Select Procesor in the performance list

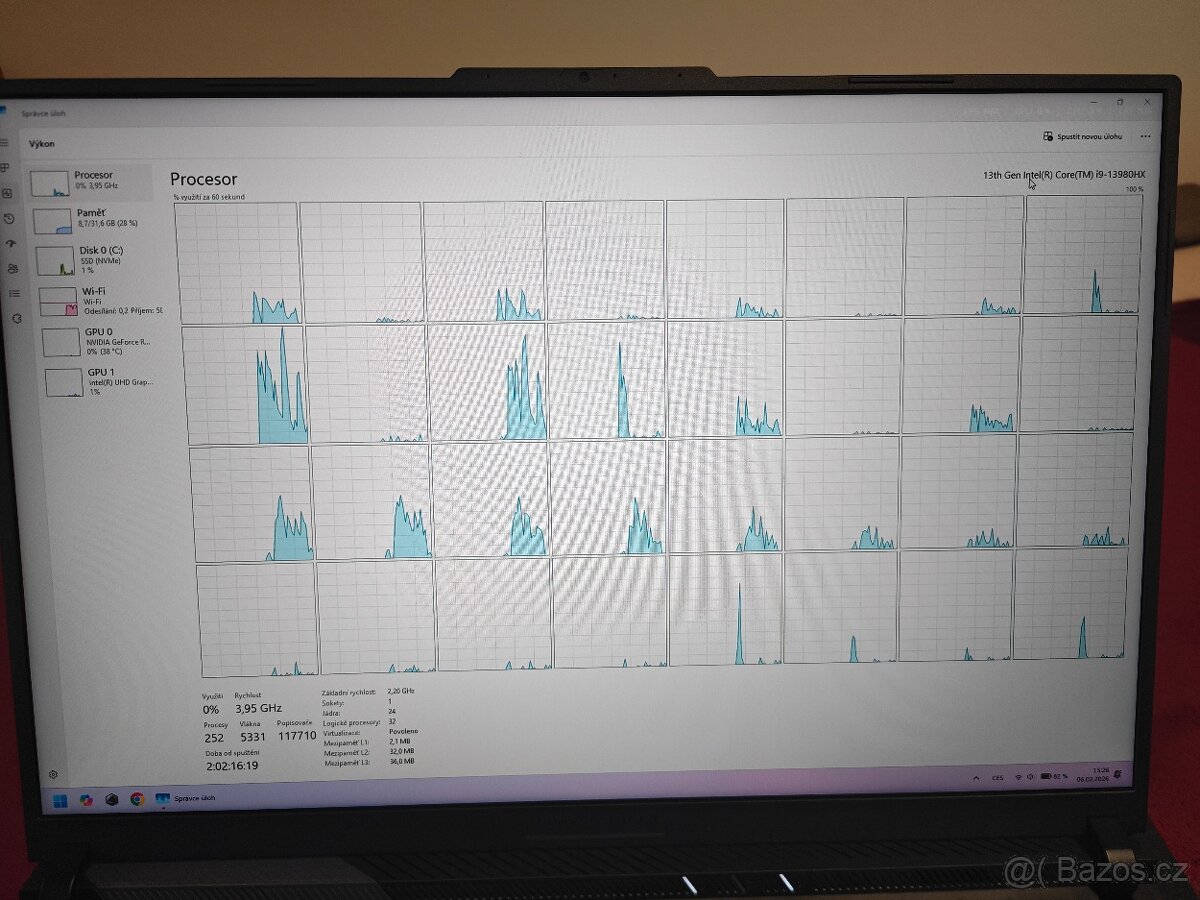[91, 181]
